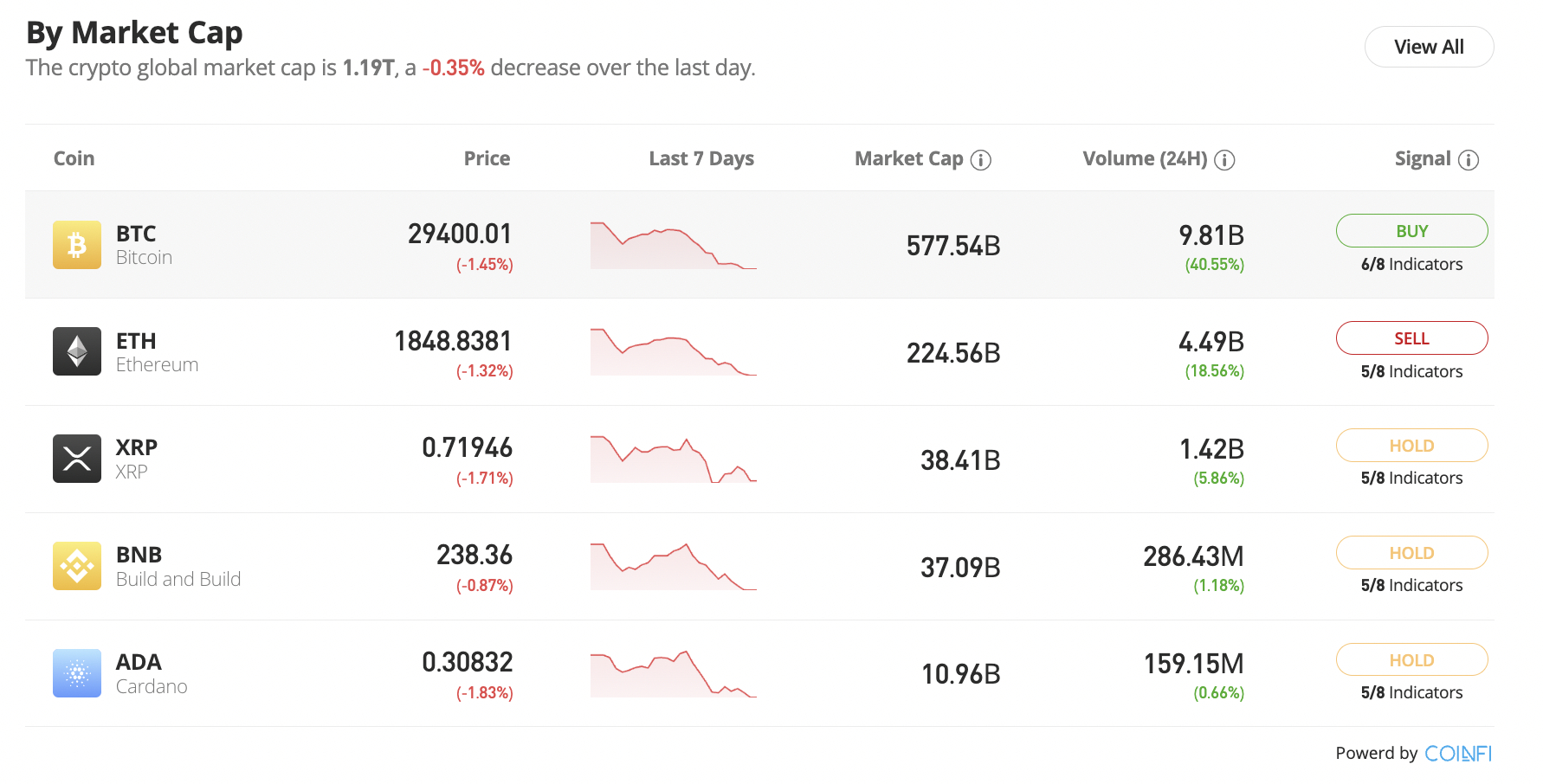Click the Bitcoin coin logo icon

click(x=77, y=245)
